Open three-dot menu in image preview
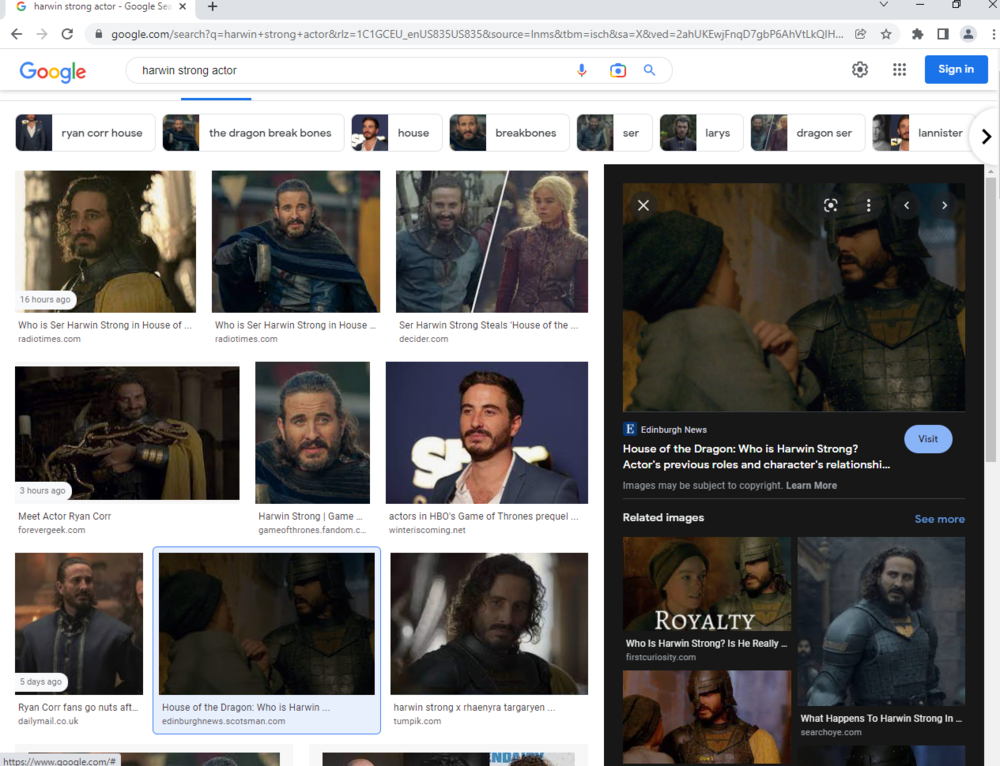This screenshot has height=766, width=1000. tap(868, 205)
